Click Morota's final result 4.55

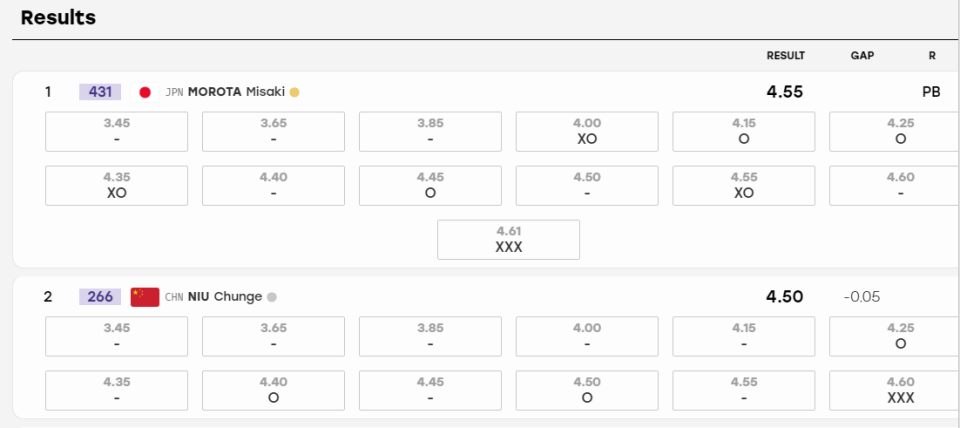pos(784,92)
